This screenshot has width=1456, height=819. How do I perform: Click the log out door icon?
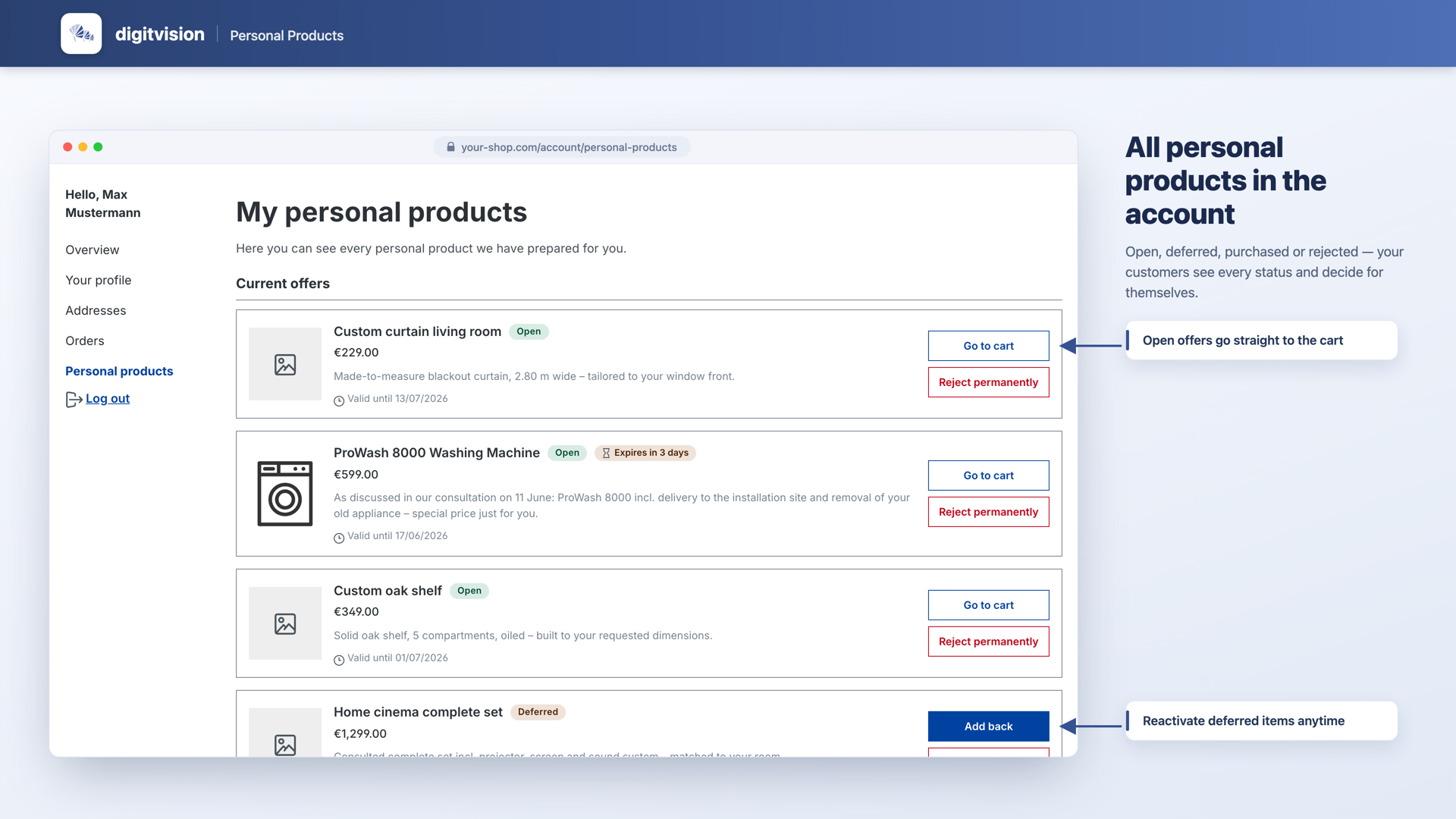[74, 399]
